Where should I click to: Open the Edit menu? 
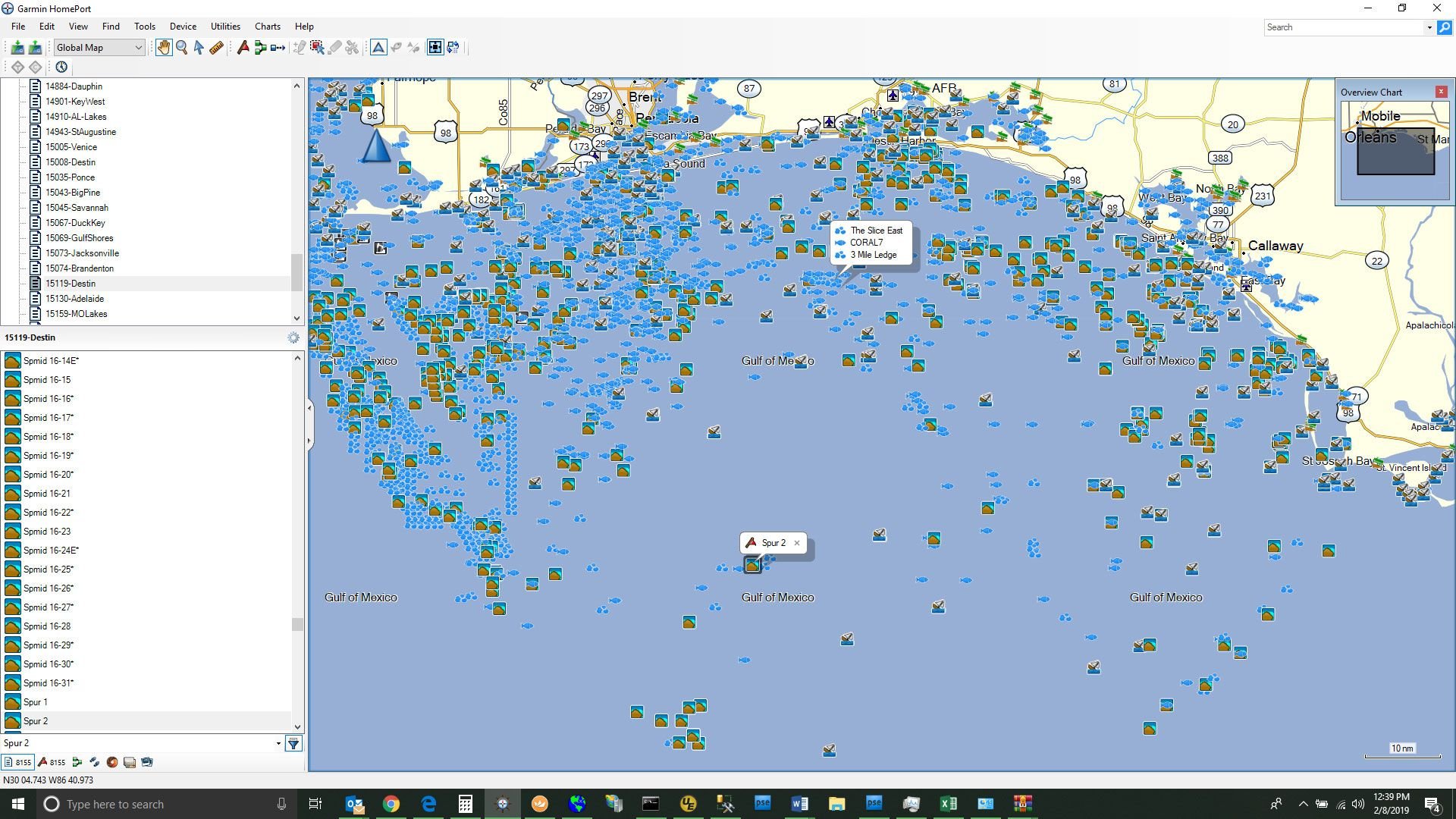47,27
